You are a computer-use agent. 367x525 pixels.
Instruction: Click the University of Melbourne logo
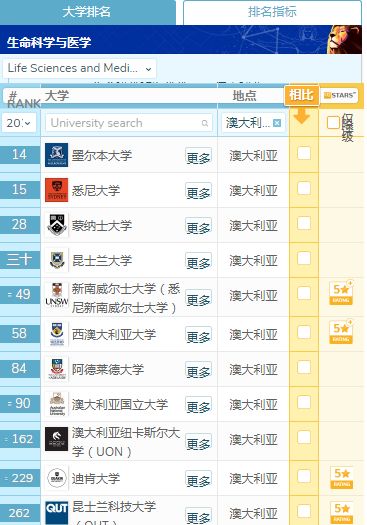(x=57, y=155)
